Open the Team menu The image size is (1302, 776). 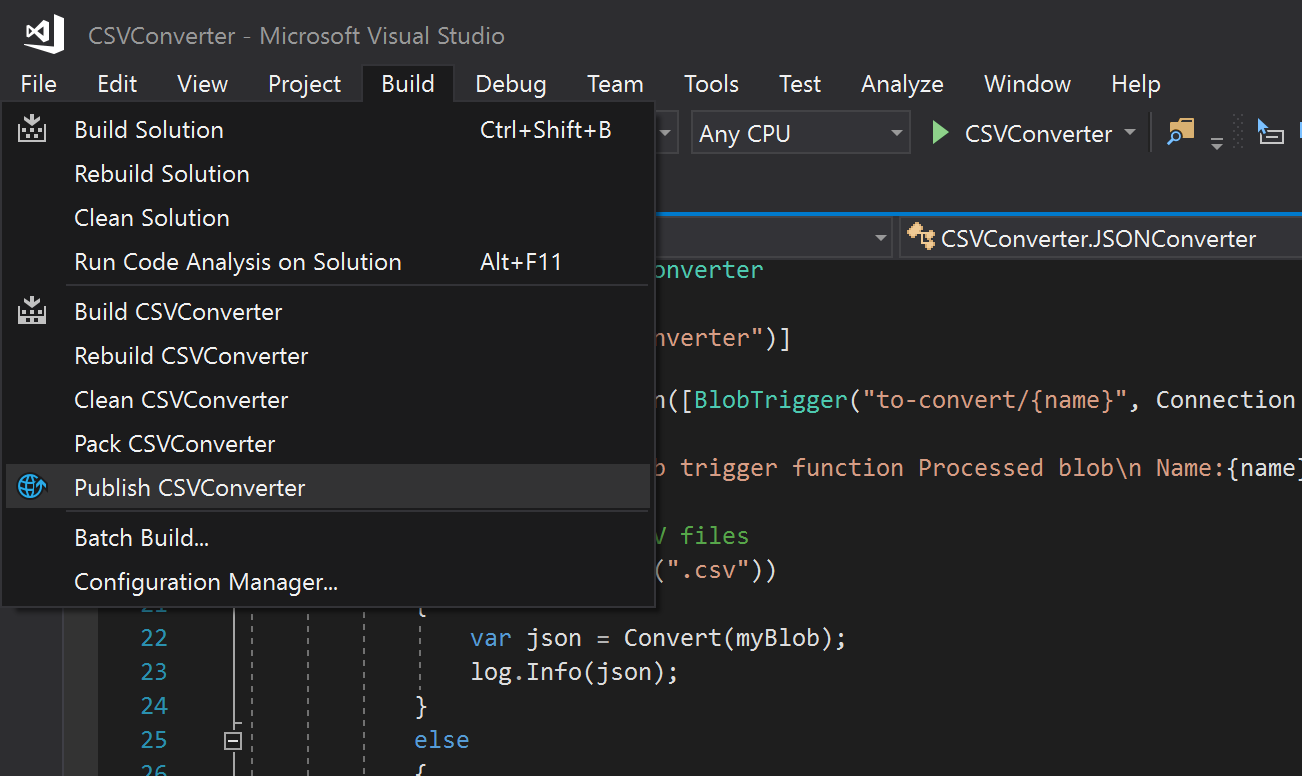coord(615,84)
